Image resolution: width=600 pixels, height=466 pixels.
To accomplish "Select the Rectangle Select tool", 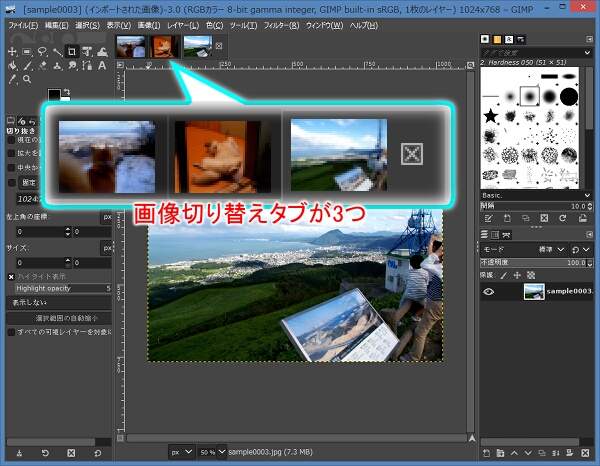I will tap(27, 51).
